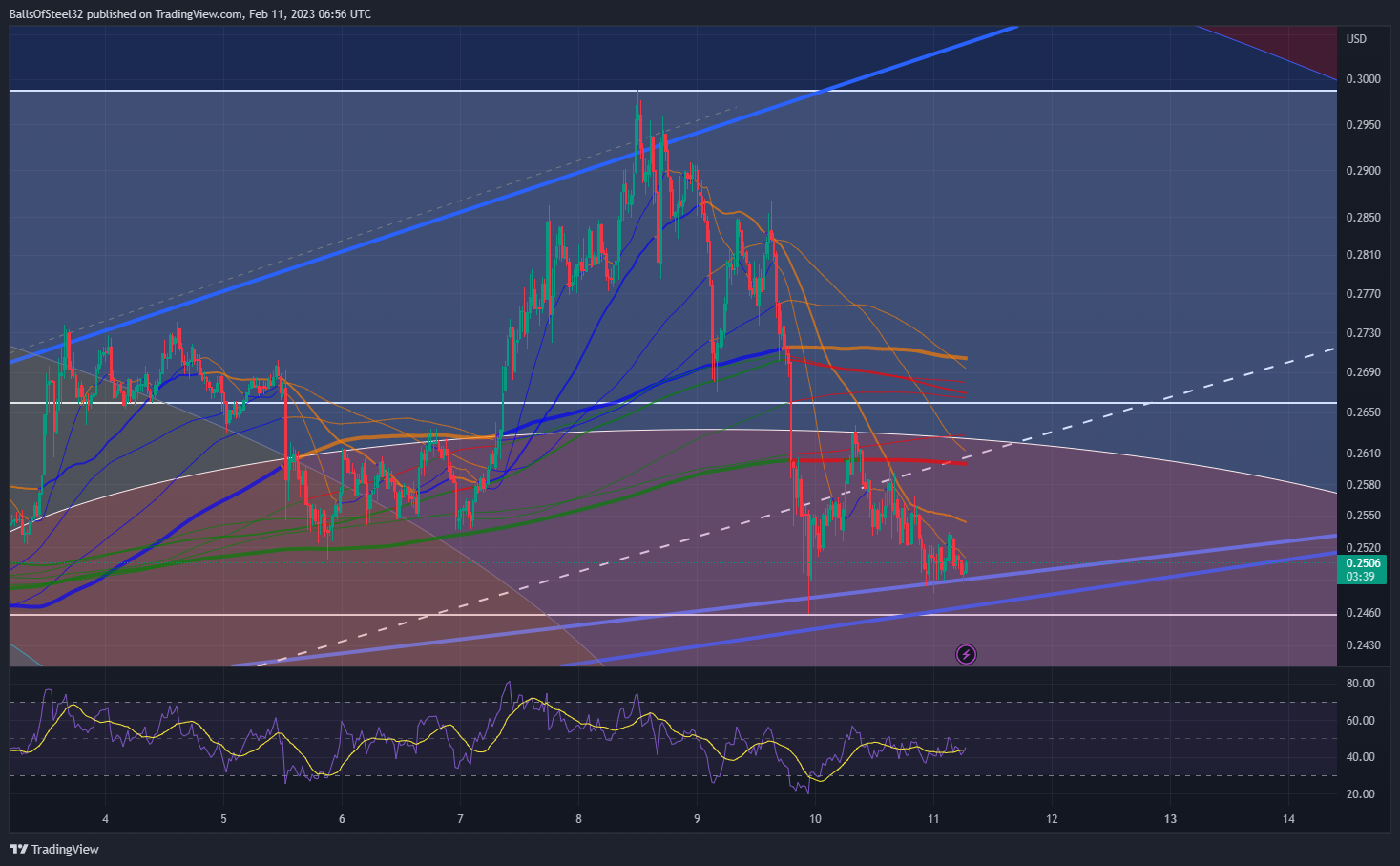Click the BallsOfSteel32 published header text
This screenshot has height=866, width=1400.
click(x=191, y=14)
